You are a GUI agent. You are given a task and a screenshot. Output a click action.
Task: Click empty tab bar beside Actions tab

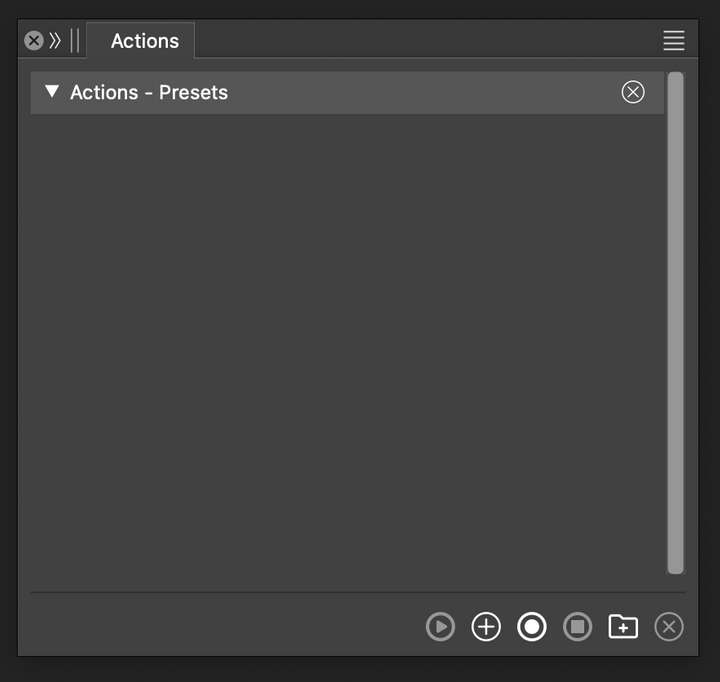422,40
